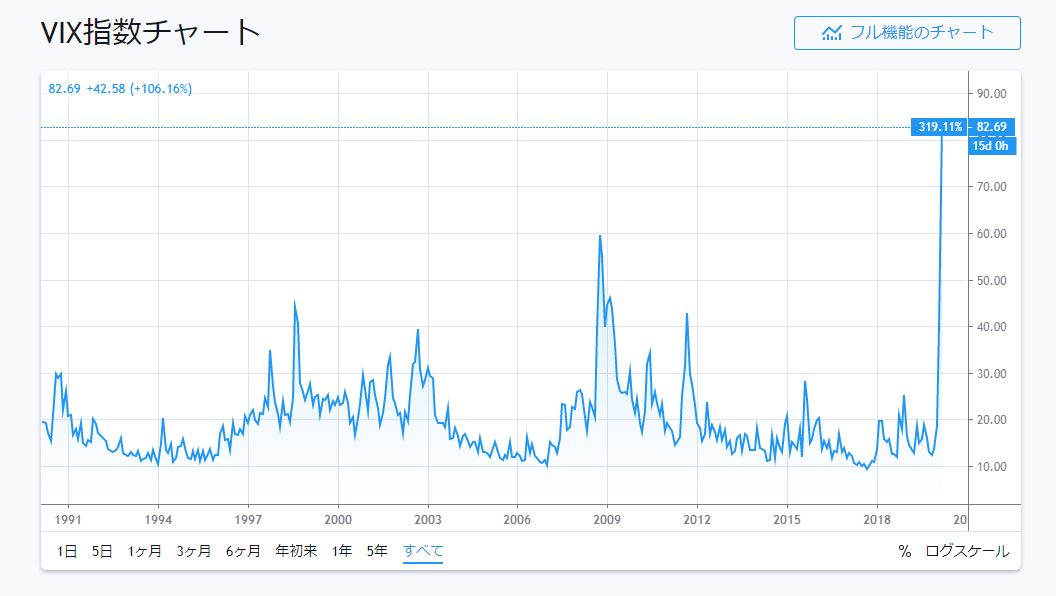Click the 2009 date axis label
The width and height of the screenshot is (1056, 596).
pyautogui.click(x=607, y=519)
